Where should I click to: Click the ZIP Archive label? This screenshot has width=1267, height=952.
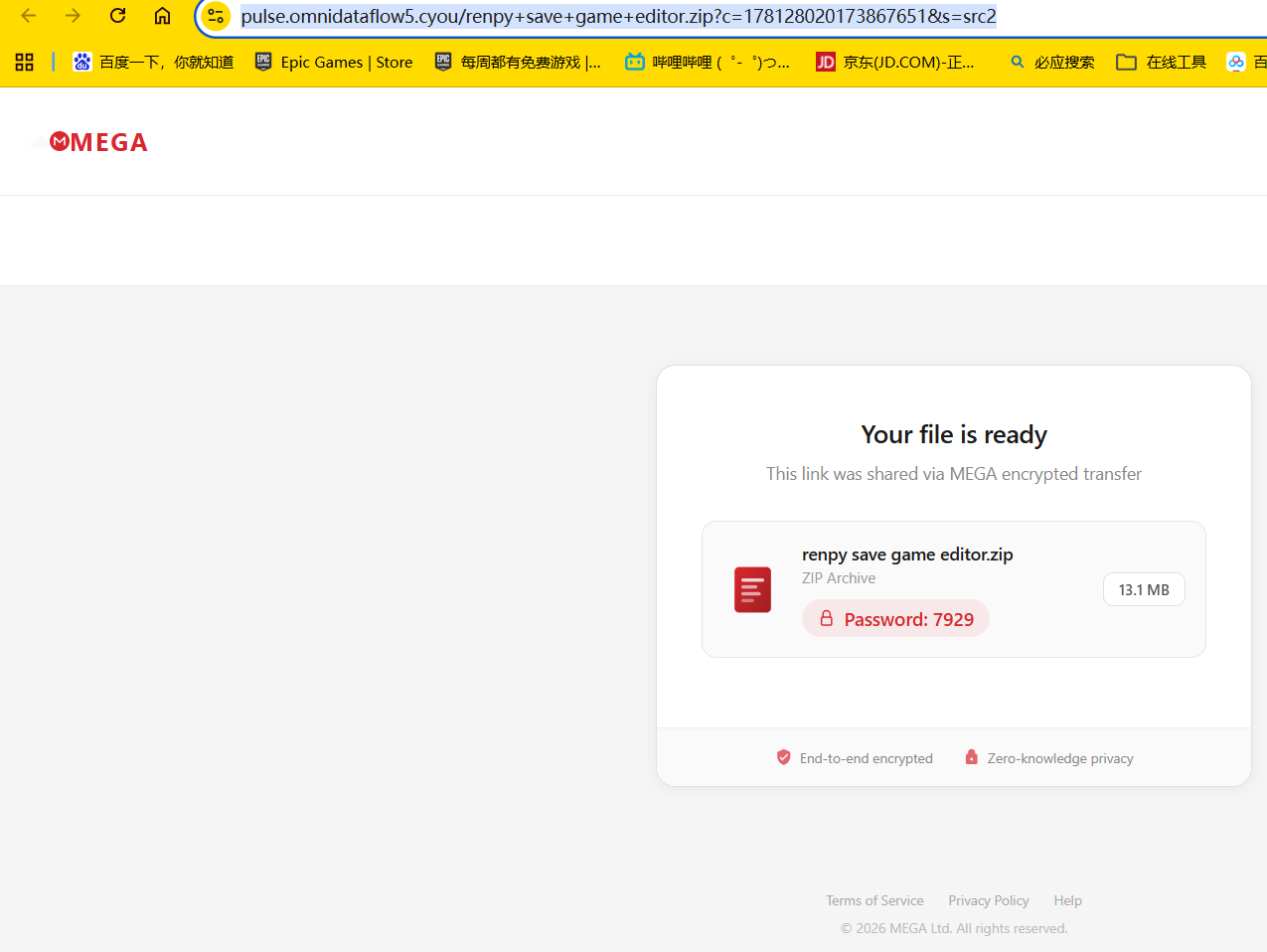[x=839, y=578]
